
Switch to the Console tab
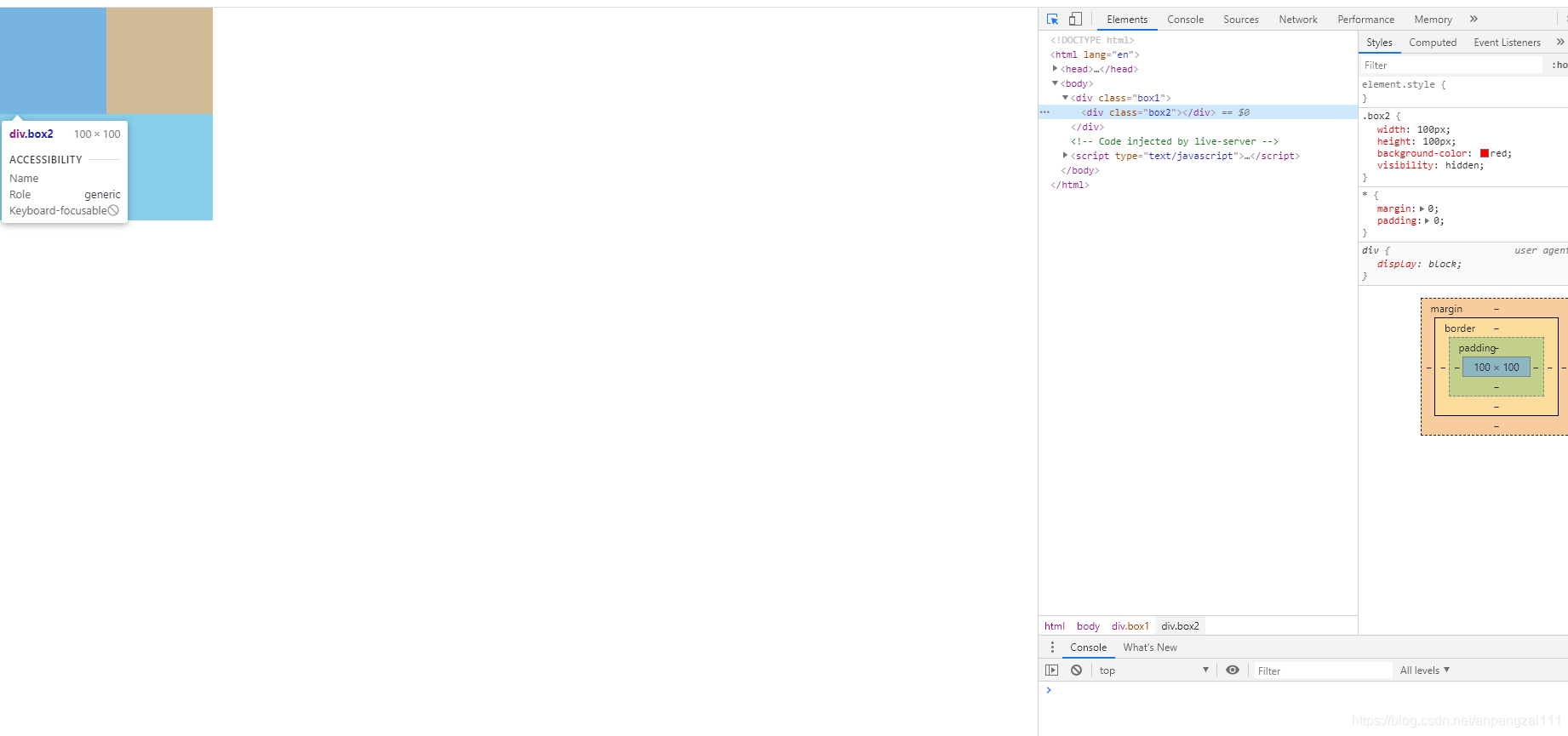(x=1185, y=20)
